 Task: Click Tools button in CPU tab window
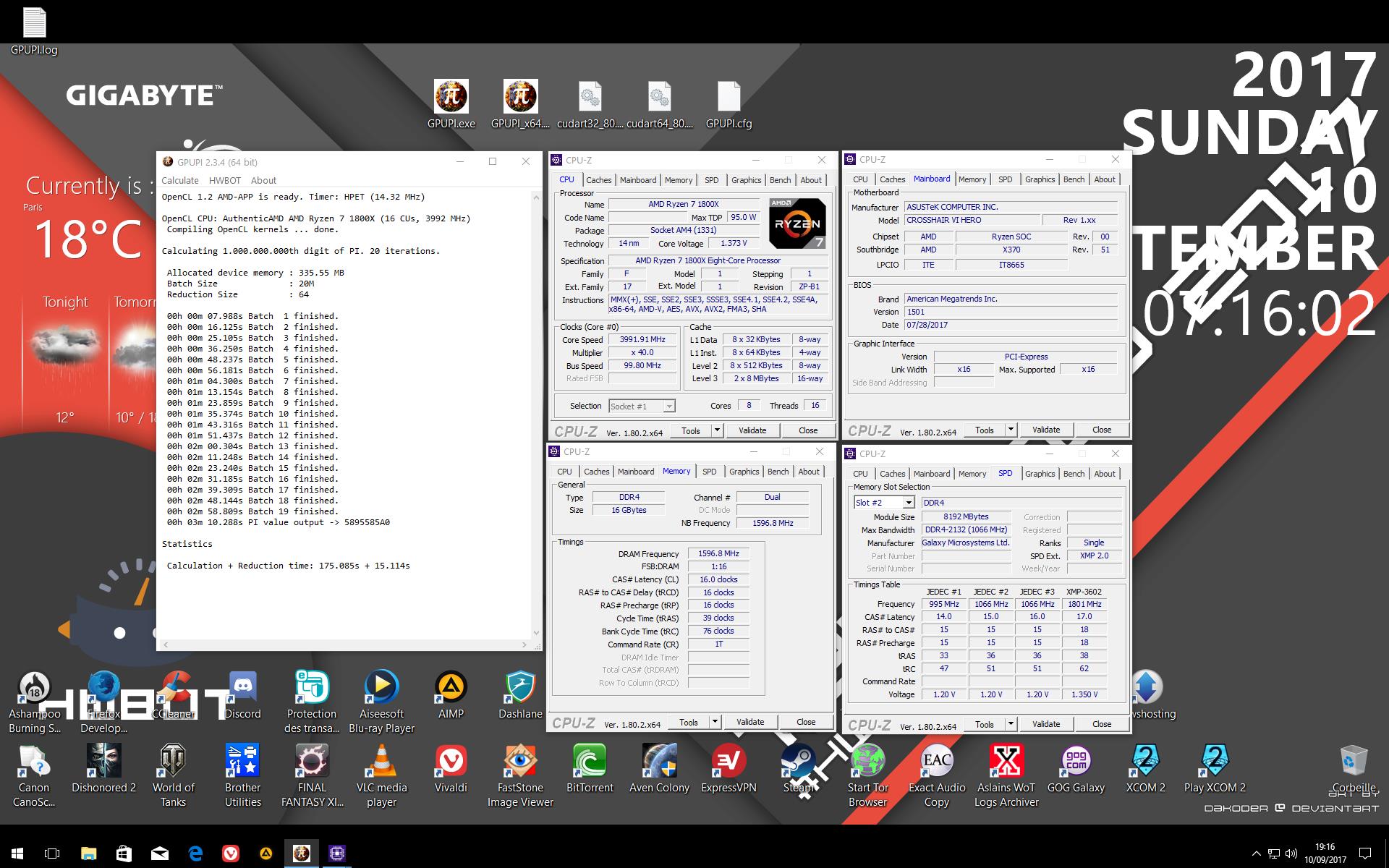pos(691,430)
